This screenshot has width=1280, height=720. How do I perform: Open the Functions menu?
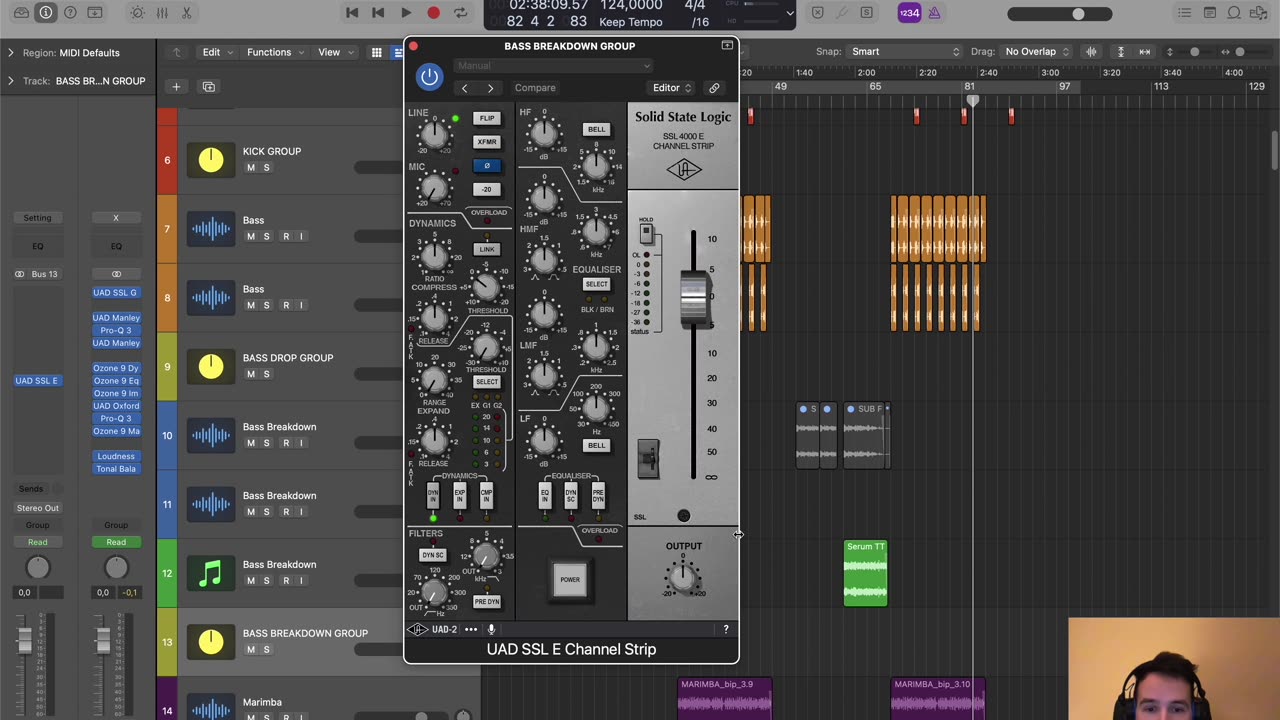click(x=275, y=52)
